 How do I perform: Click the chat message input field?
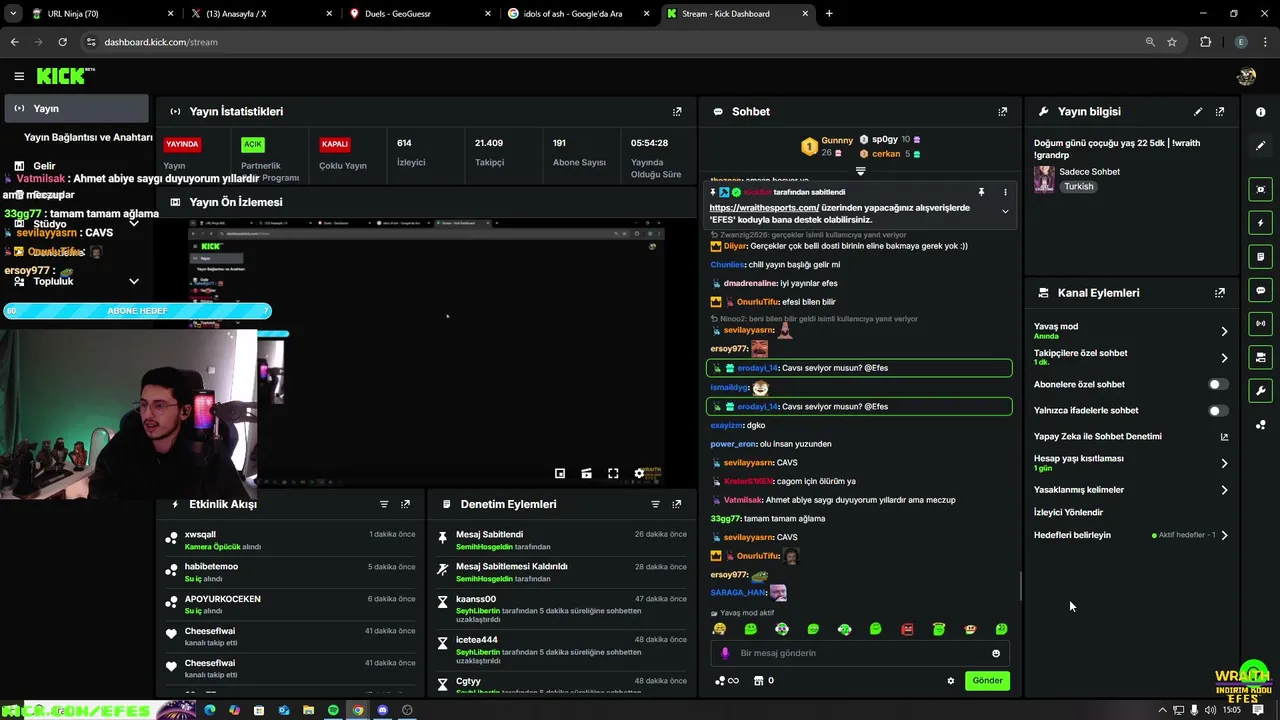click(x=860, y=653)
